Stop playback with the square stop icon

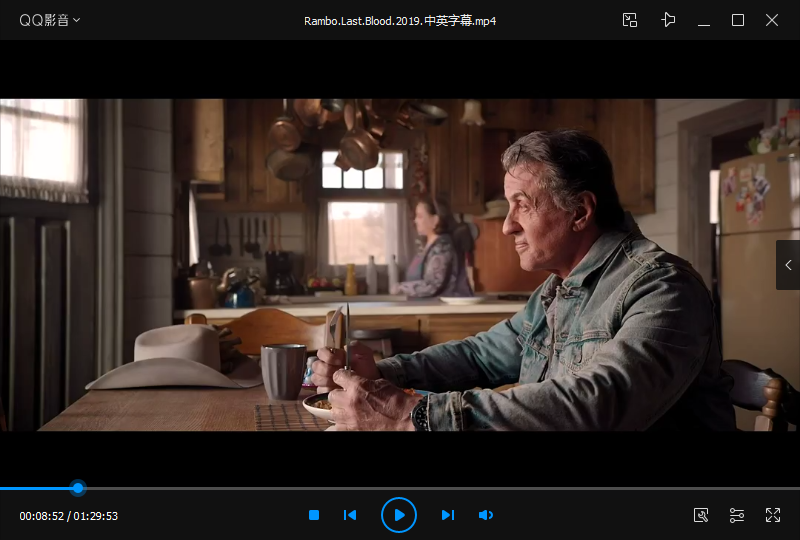(314, 515)
